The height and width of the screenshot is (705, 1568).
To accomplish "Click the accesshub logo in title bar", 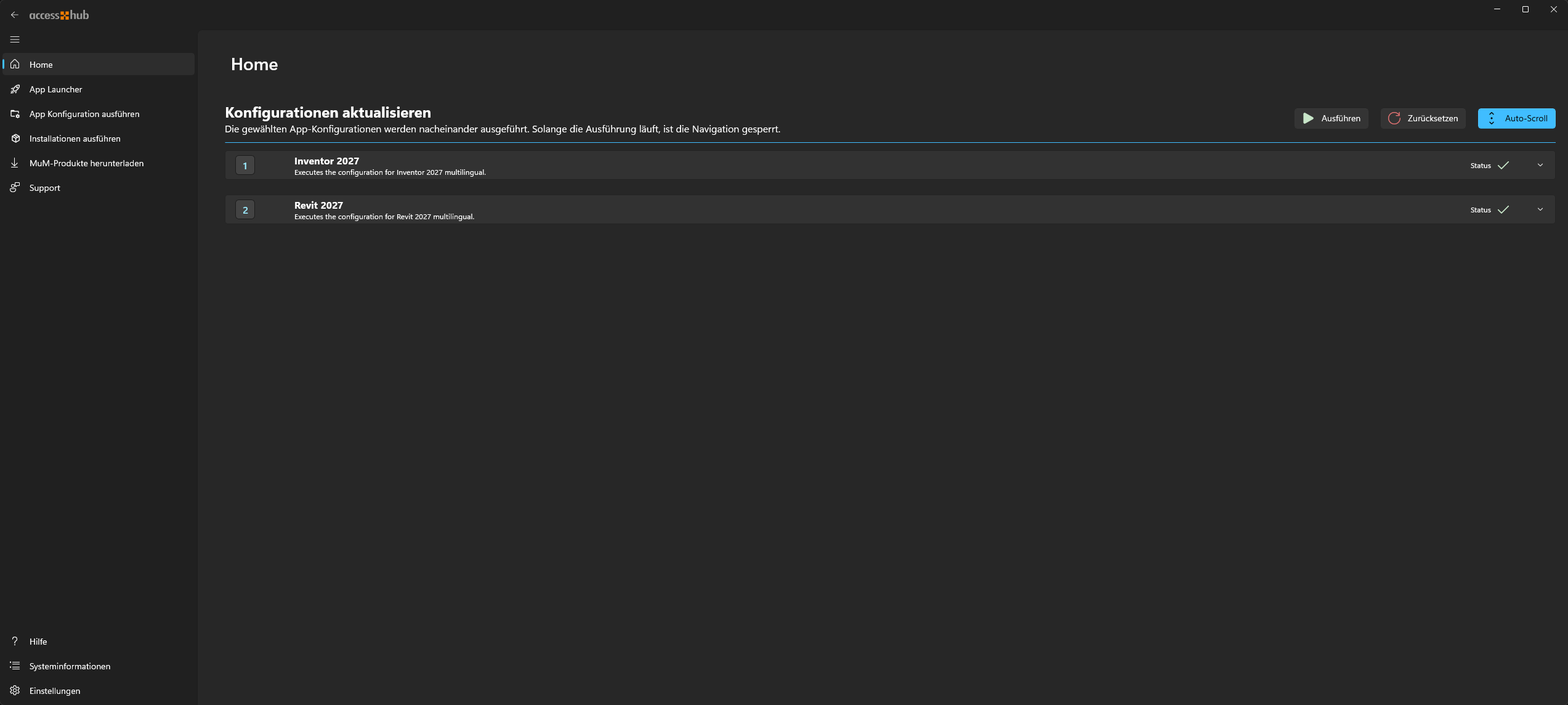I will pos(59,15).
